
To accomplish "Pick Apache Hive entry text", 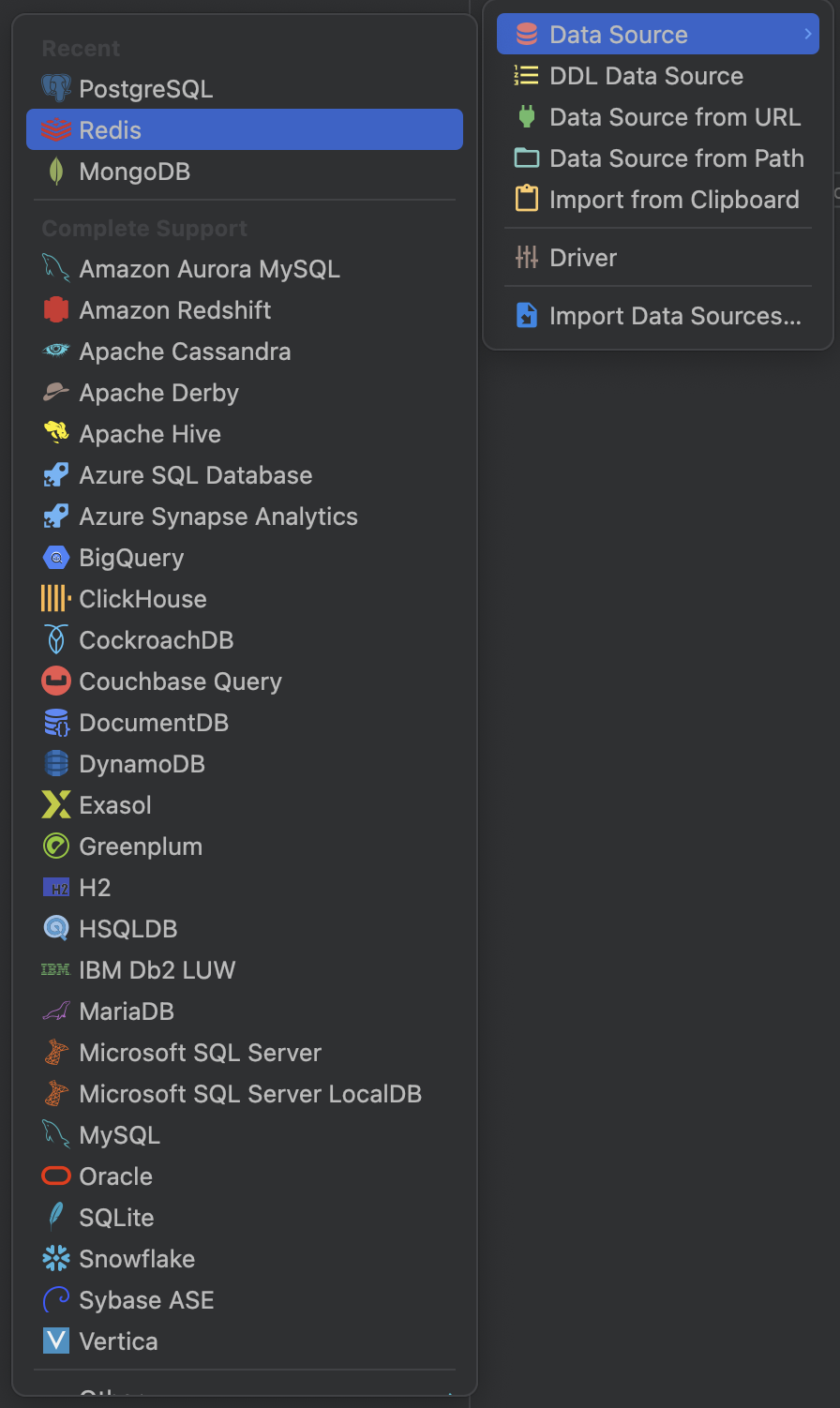I will [150, 434].
